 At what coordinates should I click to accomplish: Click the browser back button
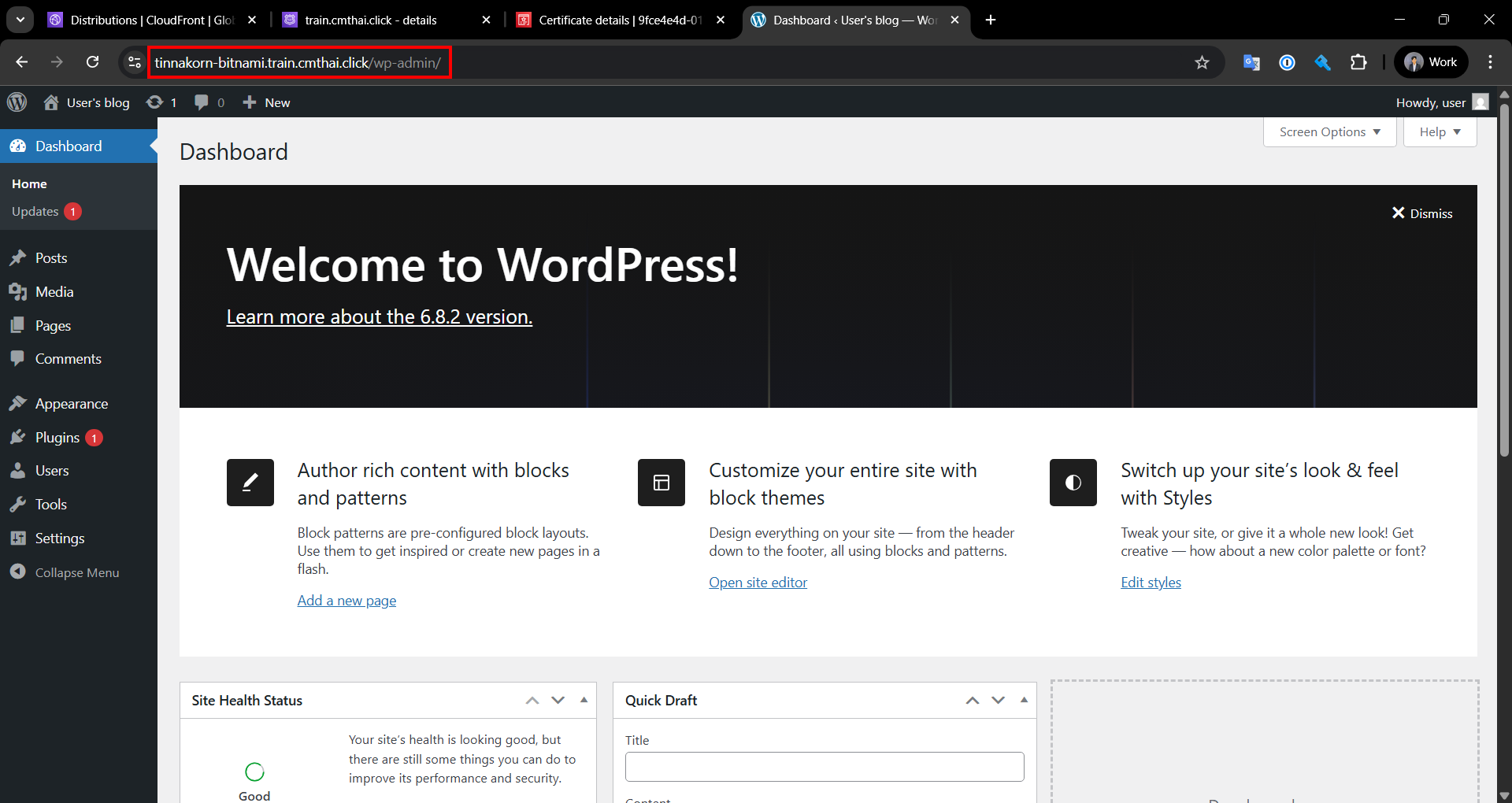click(22, 62)
